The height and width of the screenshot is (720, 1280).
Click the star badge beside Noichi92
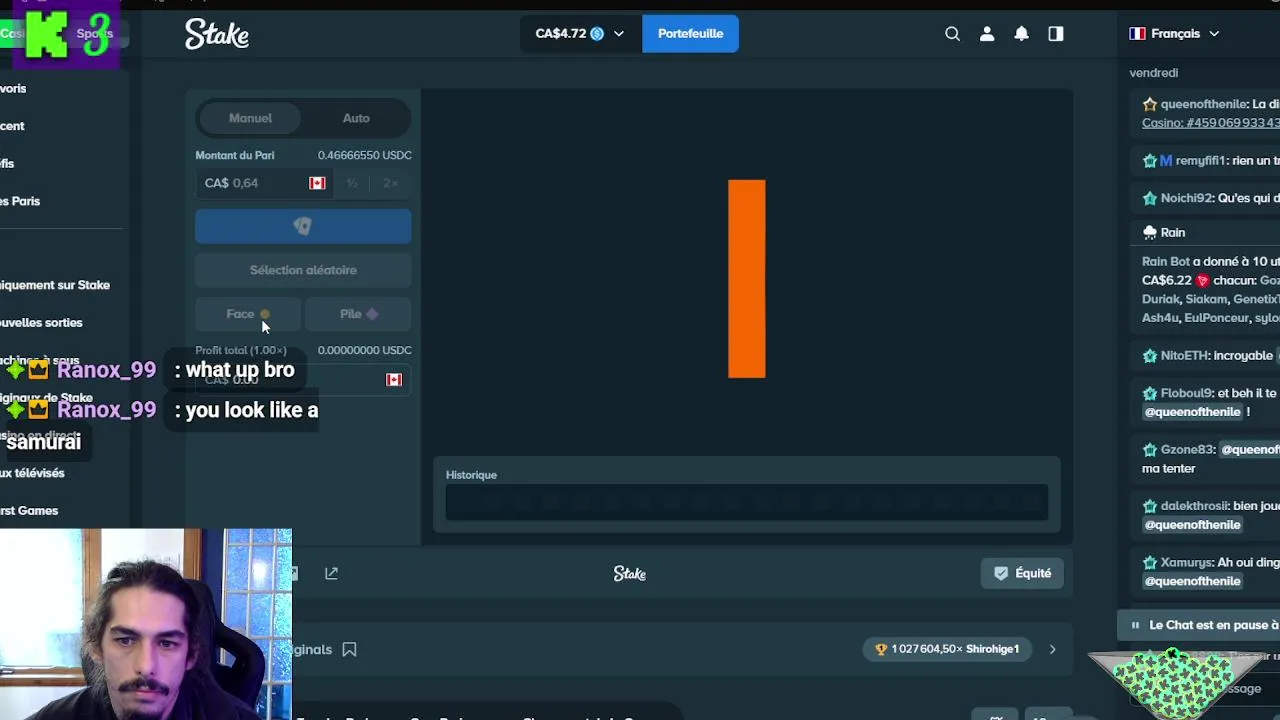point(1150,198)
